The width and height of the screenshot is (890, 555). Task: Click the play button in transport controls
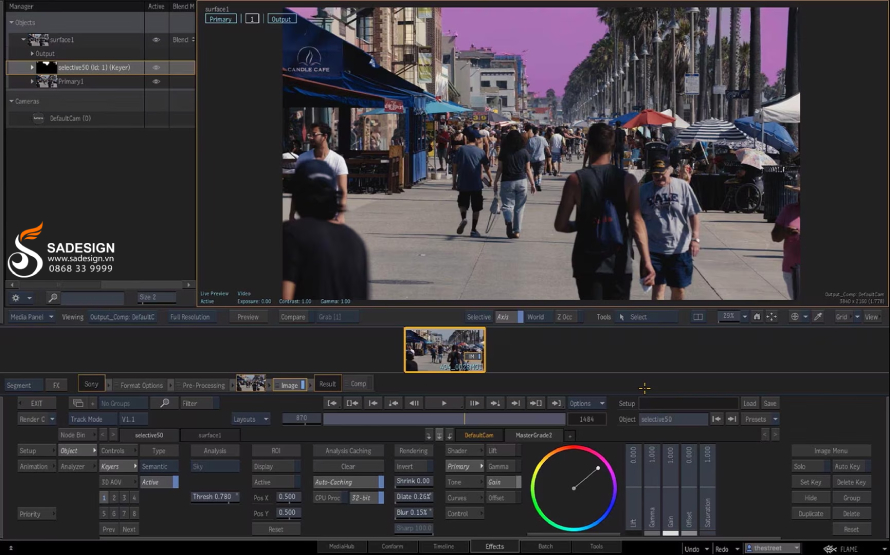[444, 403]
